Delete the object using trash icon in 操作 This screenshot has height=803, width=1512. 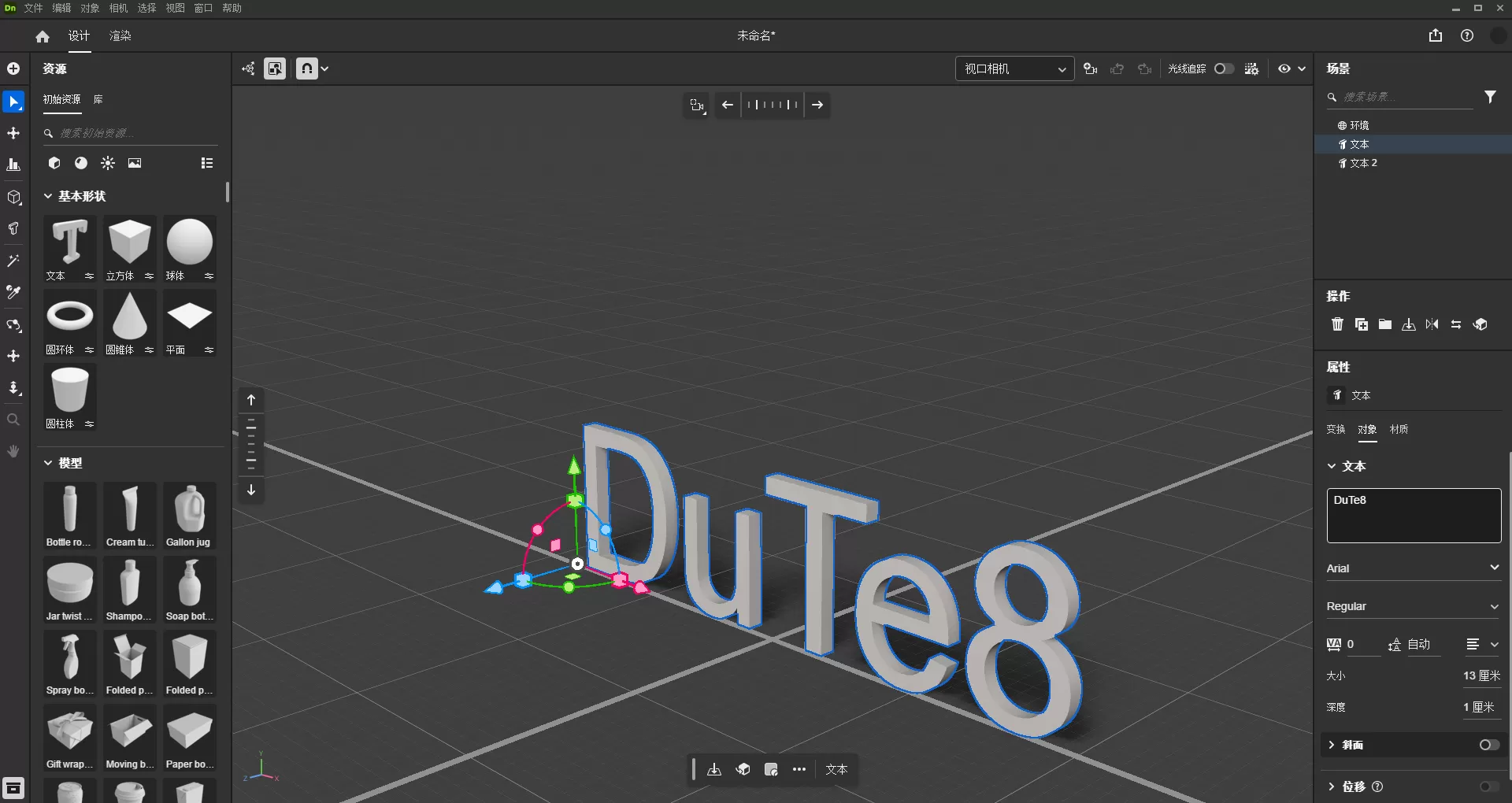[x=1337, y=324]
